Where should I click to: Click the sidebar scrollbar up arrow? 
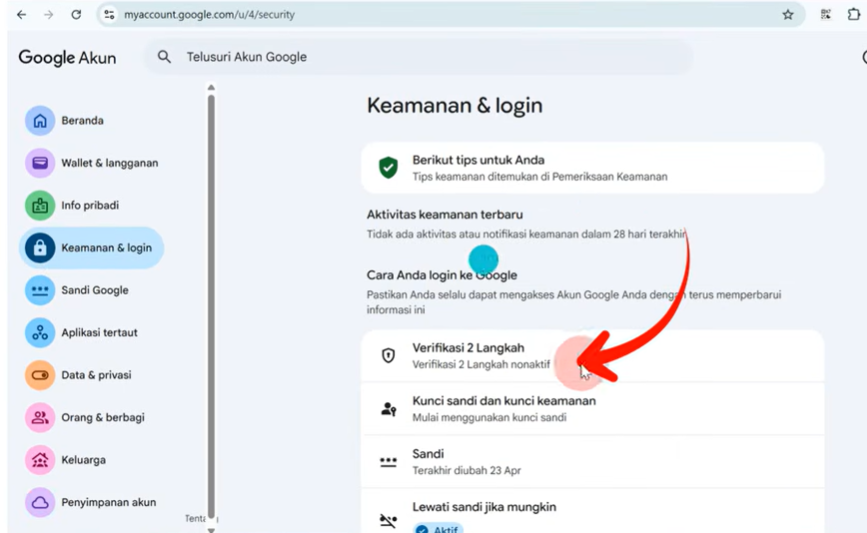[x=211, y=87]
